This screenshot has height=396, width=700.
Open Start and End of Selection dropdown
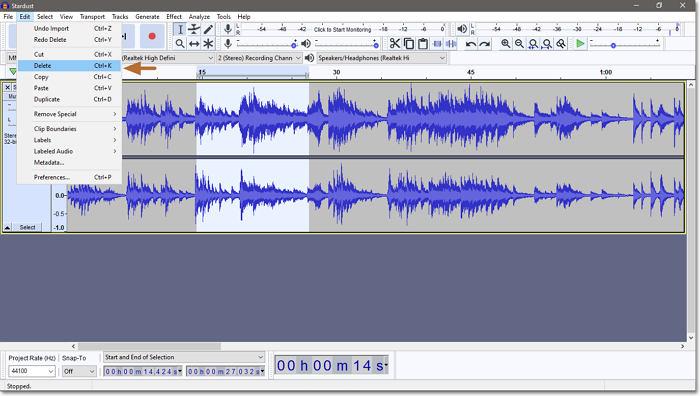pos(184,357)
